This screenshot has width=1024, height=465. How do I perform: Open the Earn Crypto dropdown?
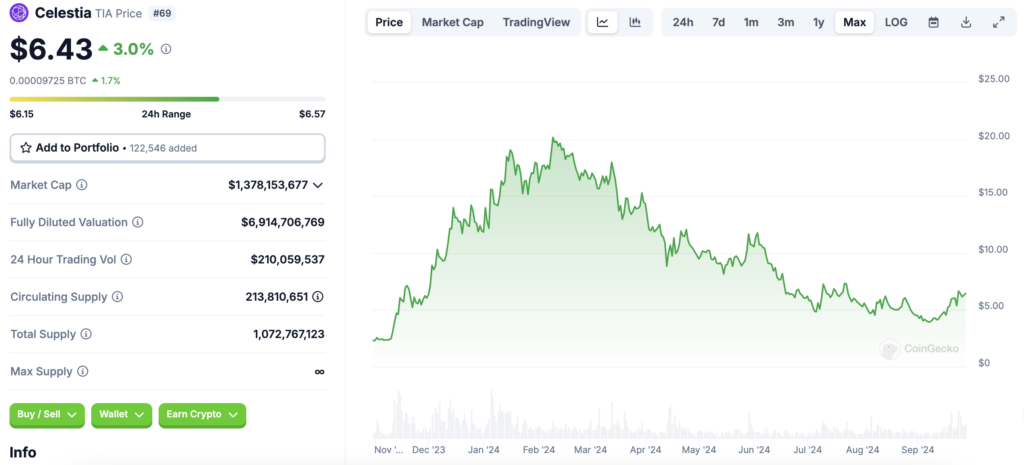[x=202, y=414]
